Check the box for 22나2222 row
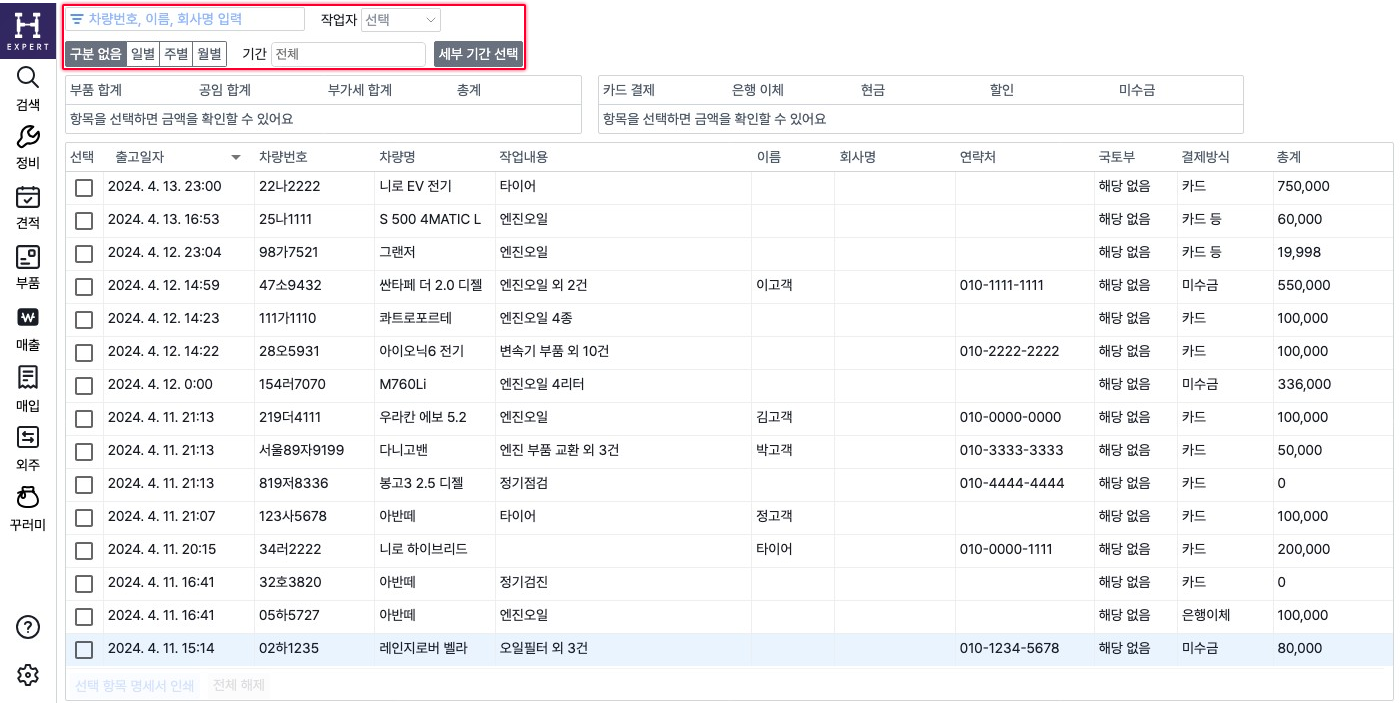 click(x=84, y=188)
